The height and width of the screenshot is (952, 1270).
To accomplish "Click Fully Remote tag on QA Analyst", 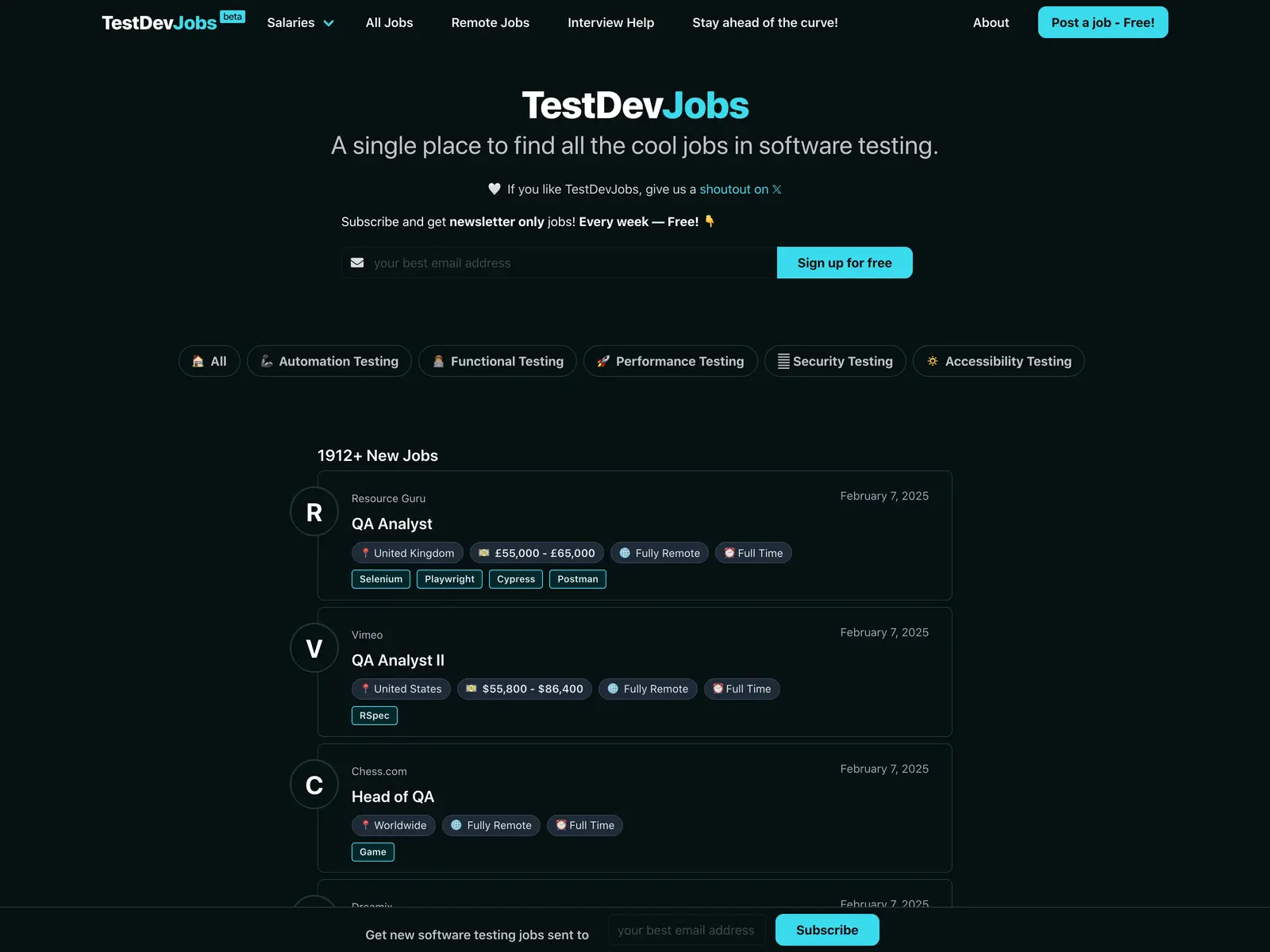I will click(660, 553).
